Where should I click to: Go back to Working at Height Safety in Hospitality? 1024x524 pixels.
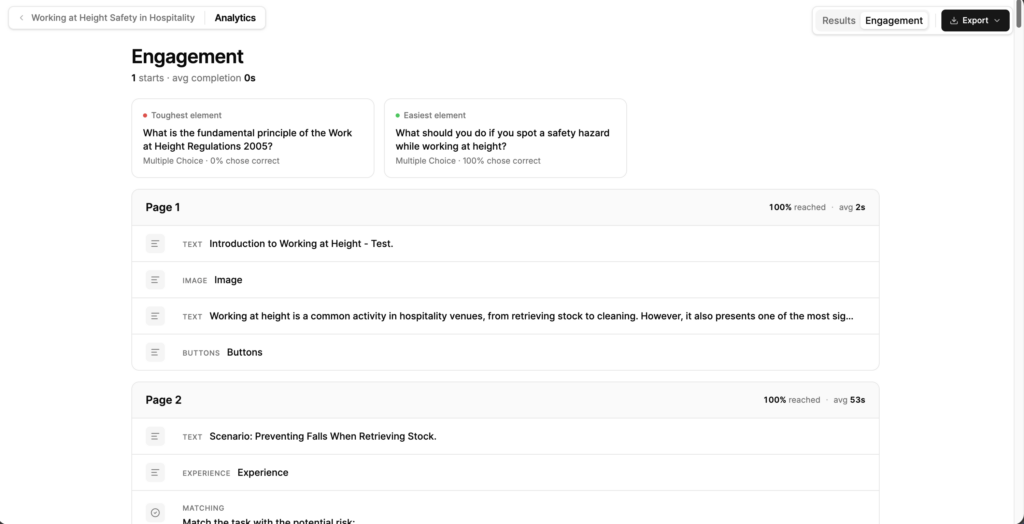pyautogui.click(x=113, y=18)
